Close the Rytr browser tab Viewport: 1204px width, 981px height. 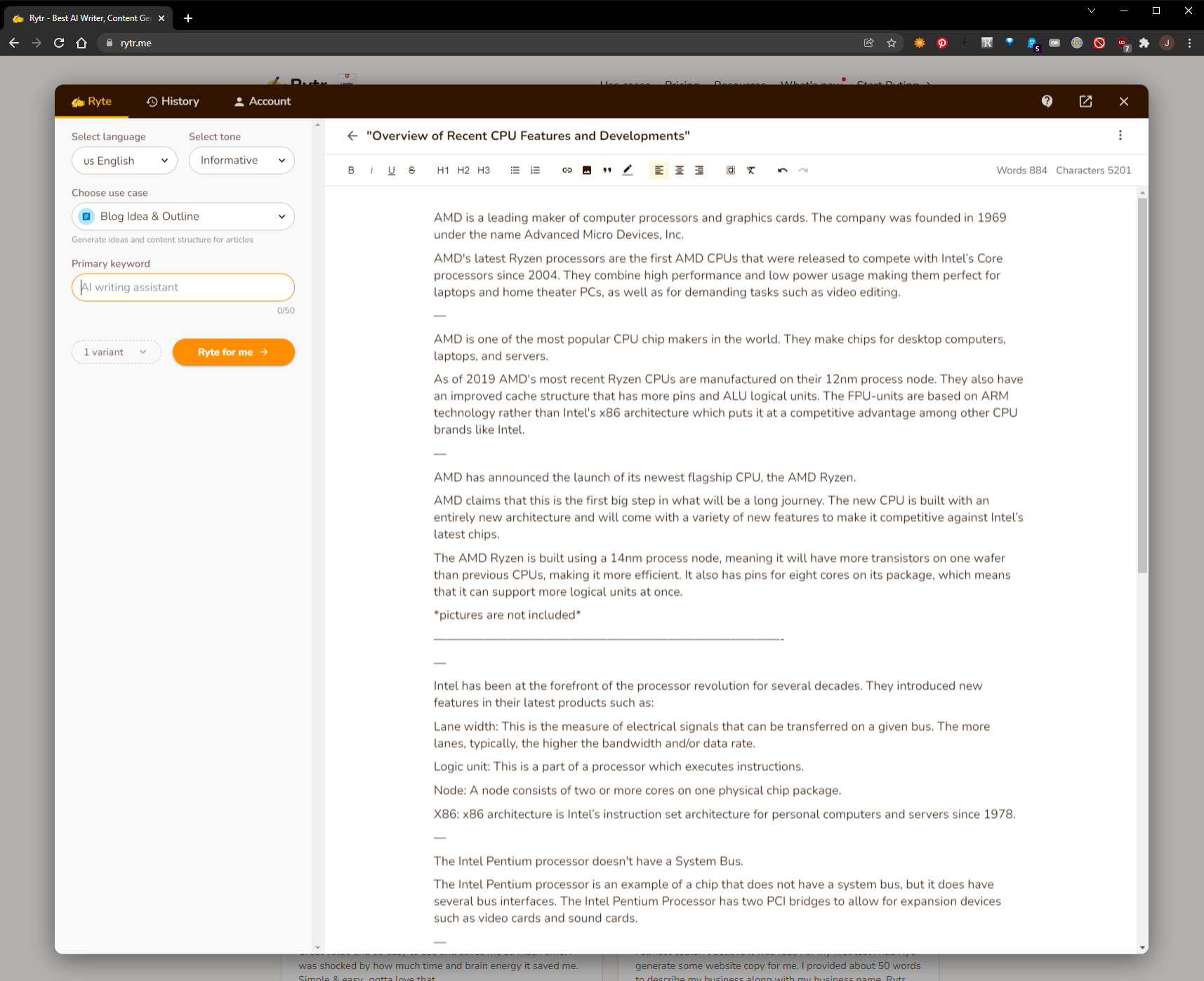tap(161, 18)
